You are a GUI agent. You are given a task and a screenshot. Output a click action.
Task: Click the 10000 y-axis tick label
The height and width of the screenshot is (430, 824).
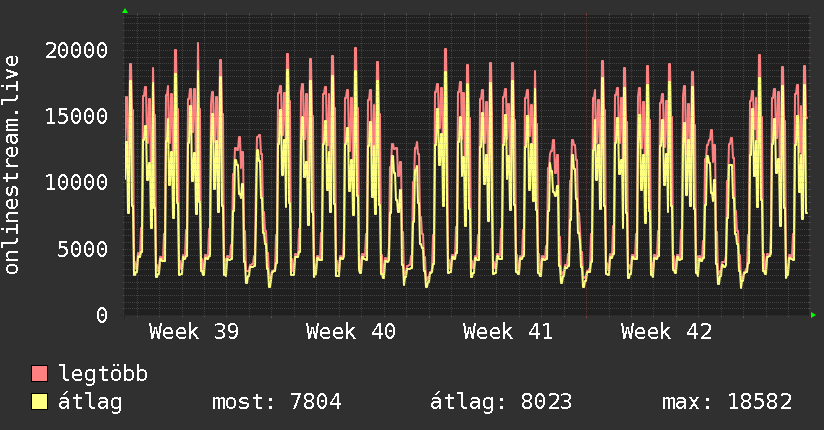[78, 182]
